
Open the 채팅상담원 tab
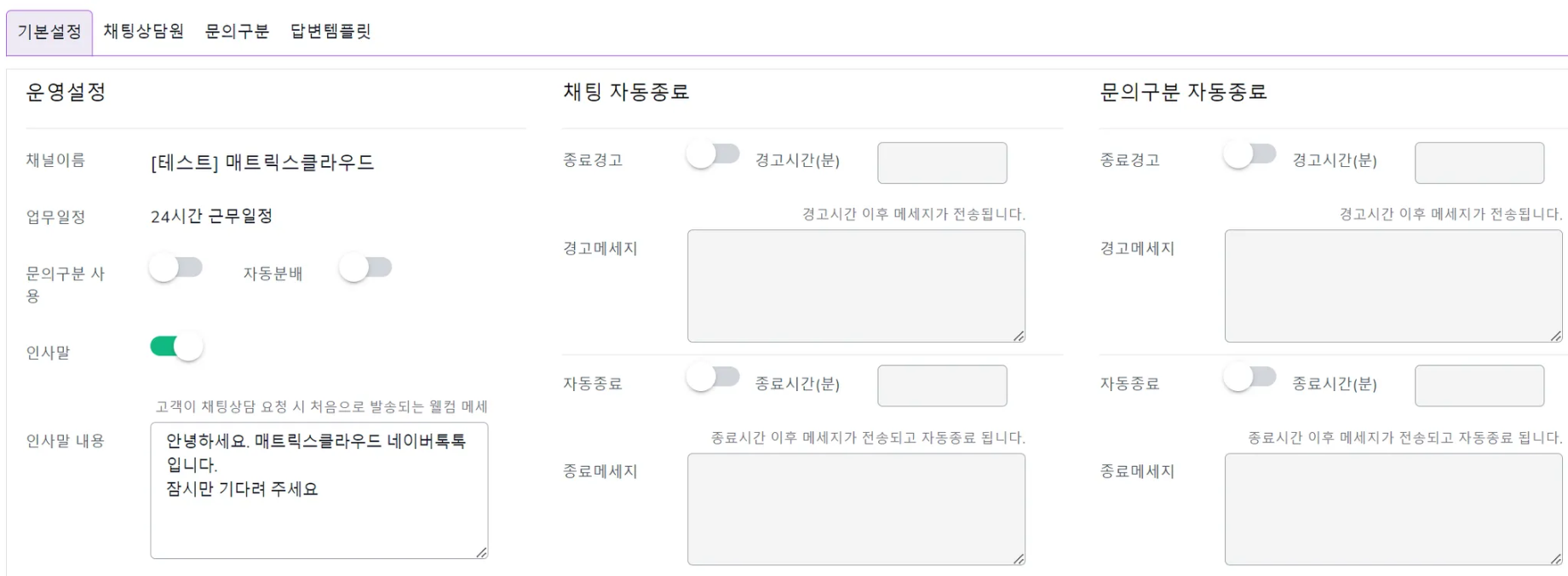coord(143,32)
